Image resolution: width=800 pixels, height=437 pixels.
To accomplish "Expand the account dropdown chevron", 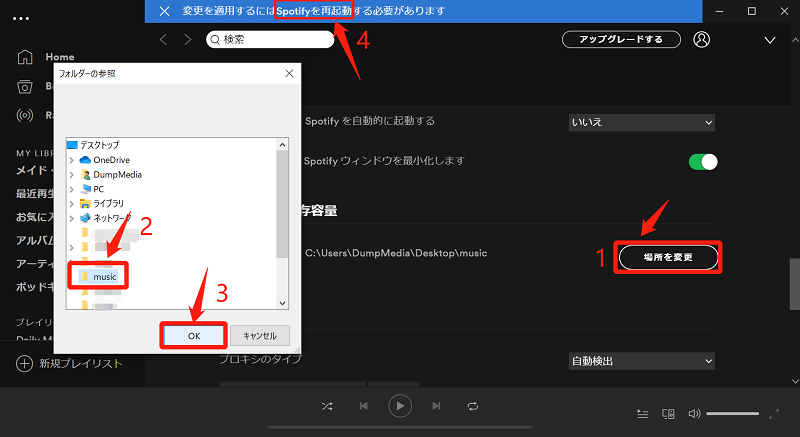I will point(770,40).
